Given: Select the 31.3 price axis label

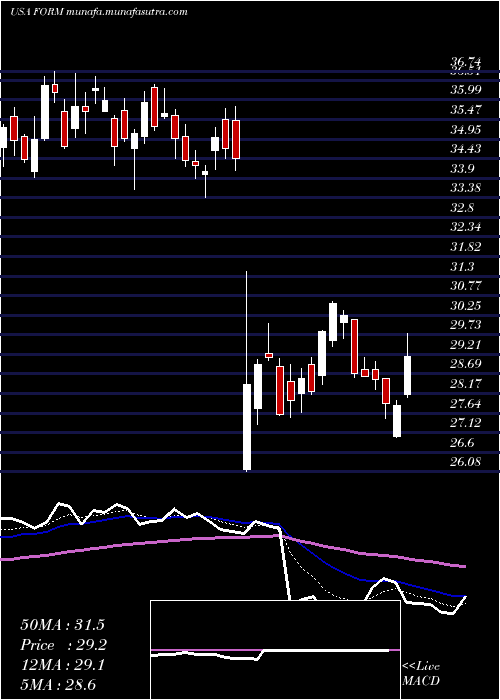Looking at the screenshot, I should point(462,267).
